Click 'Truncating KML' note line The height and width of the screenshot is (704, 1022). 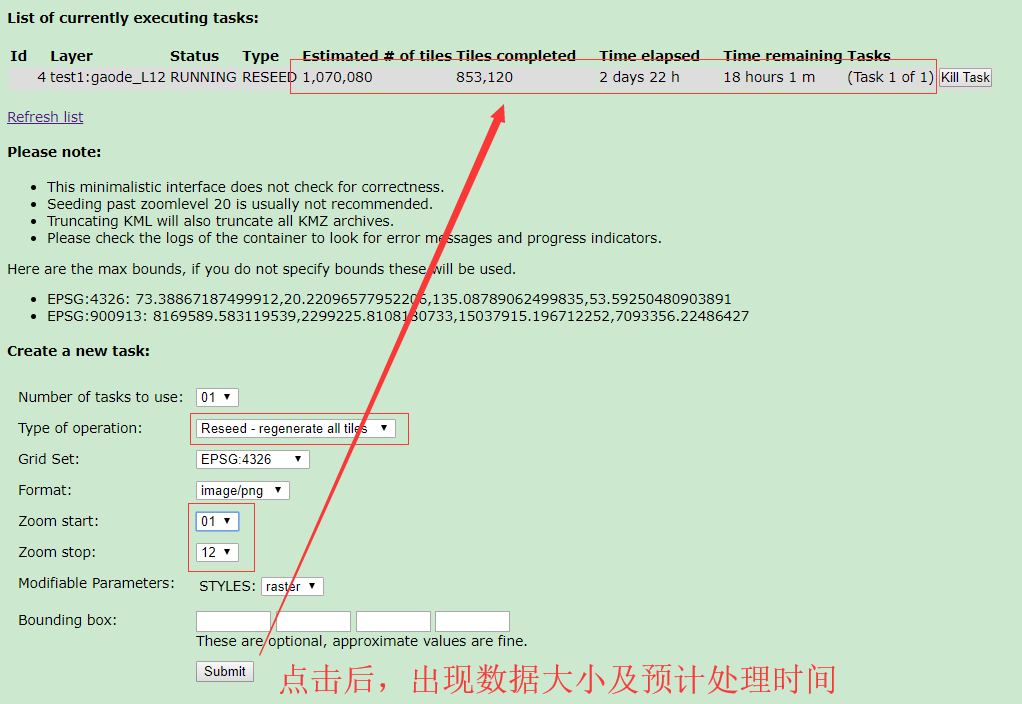(x=220, y=221)
